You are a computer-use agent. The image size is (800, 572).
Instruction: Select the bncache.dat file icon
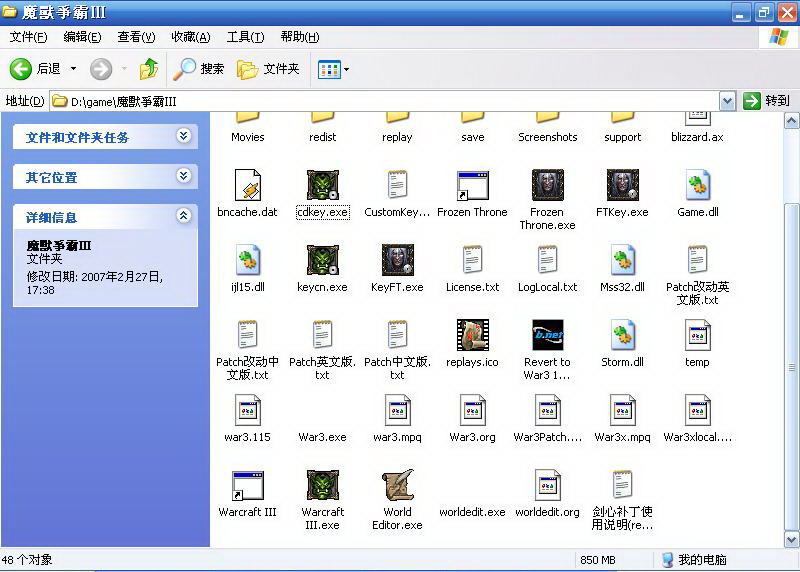tap(247, 185)
